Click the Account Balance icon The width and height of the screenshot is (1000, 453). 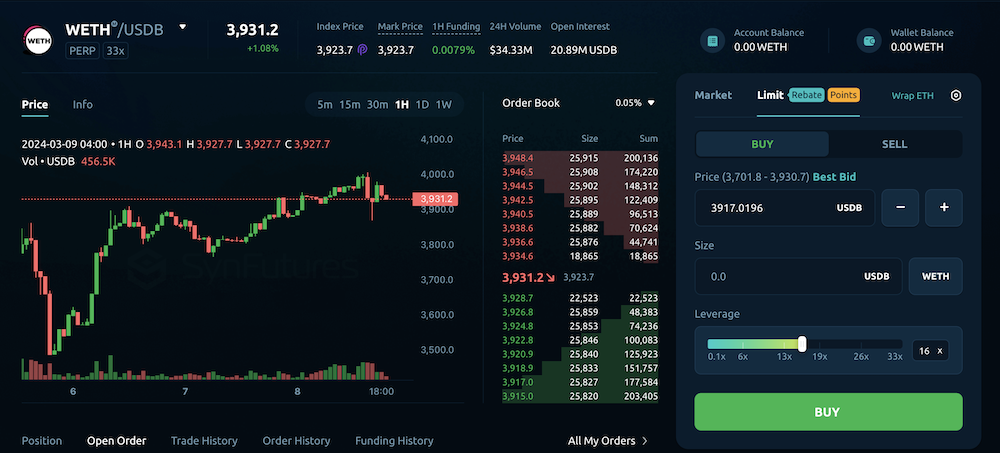[x=712, y=41]
